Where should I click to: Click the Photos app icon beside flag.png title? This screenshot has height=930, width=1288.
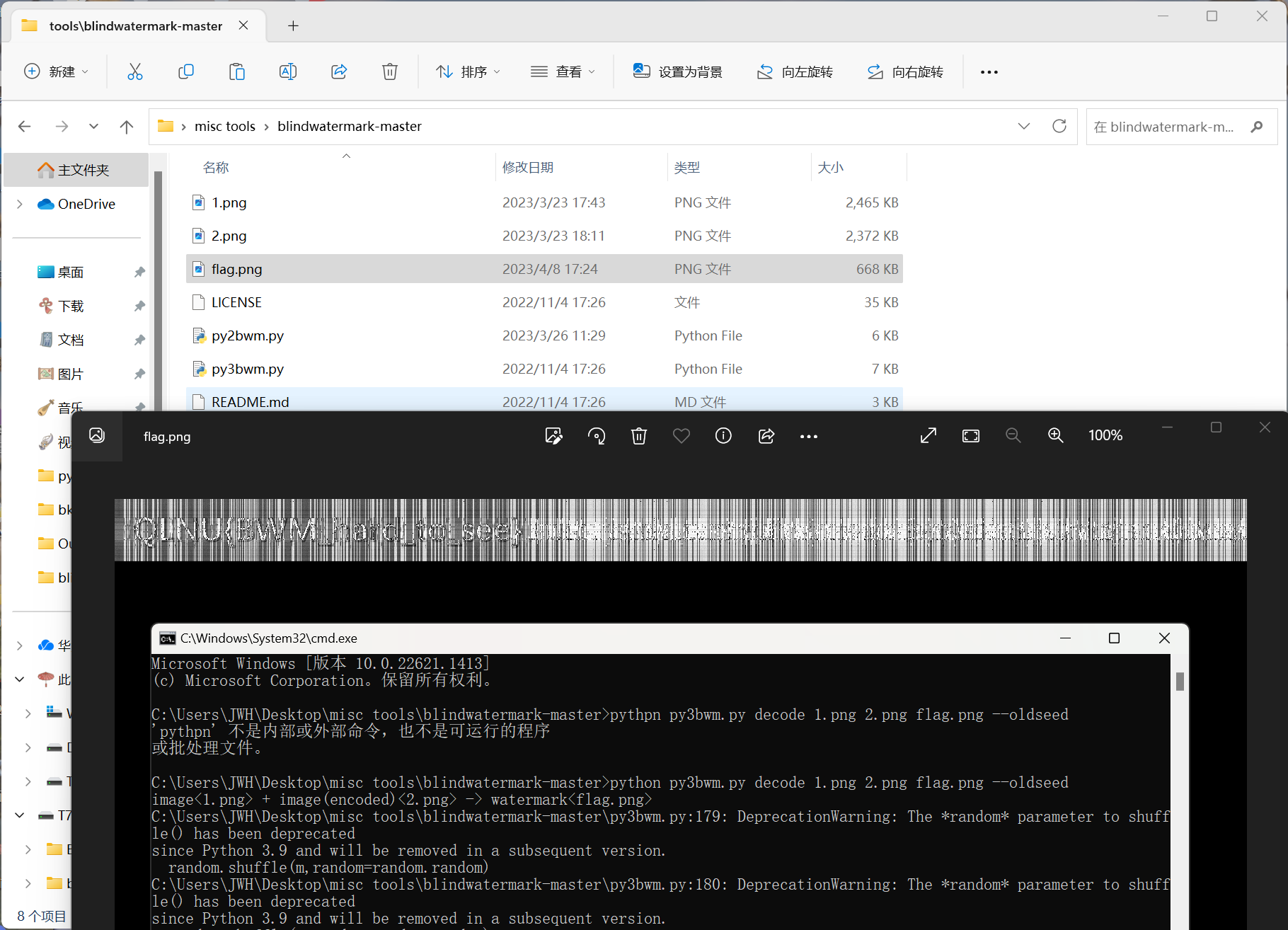(x=97, y=435)
